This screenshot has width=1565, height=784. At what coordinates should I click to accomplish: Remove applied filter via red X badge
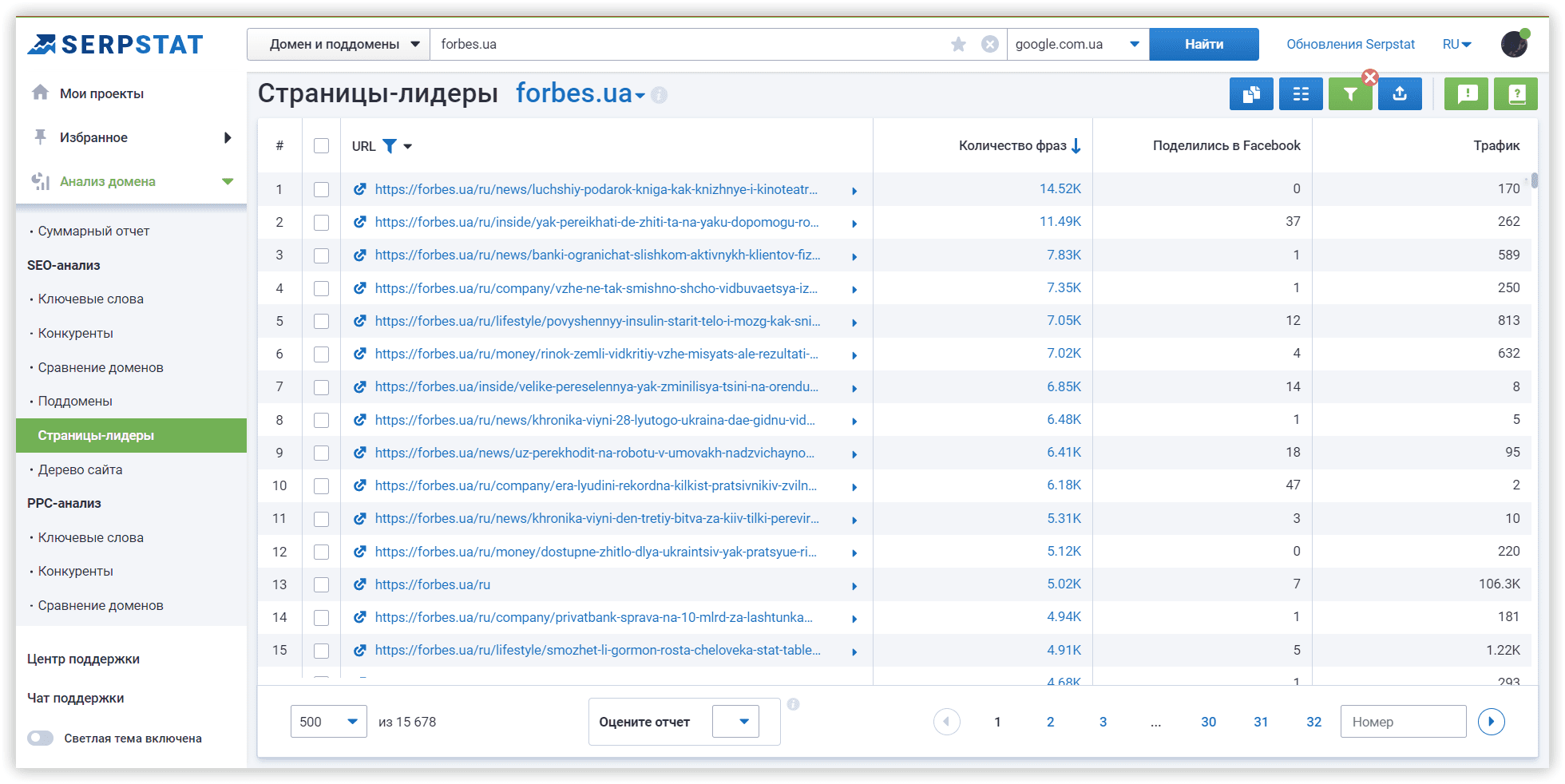tap(1370, 77)
